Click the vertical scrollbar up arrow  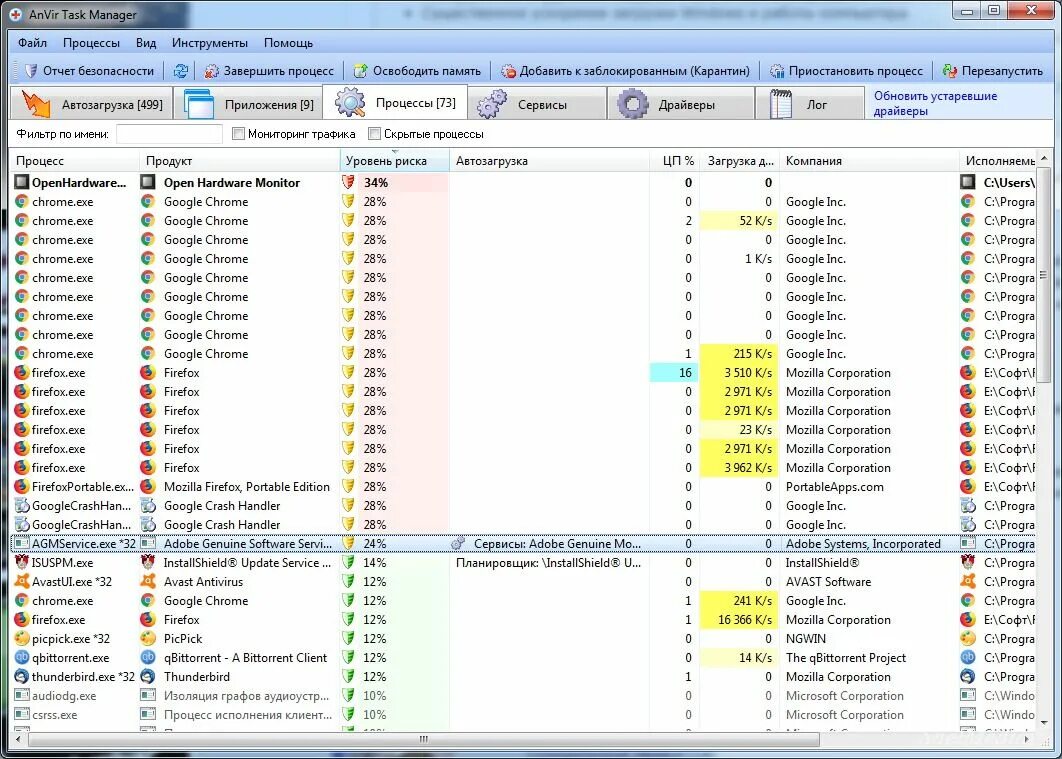pyautogui.click(x=1044, y=158)
